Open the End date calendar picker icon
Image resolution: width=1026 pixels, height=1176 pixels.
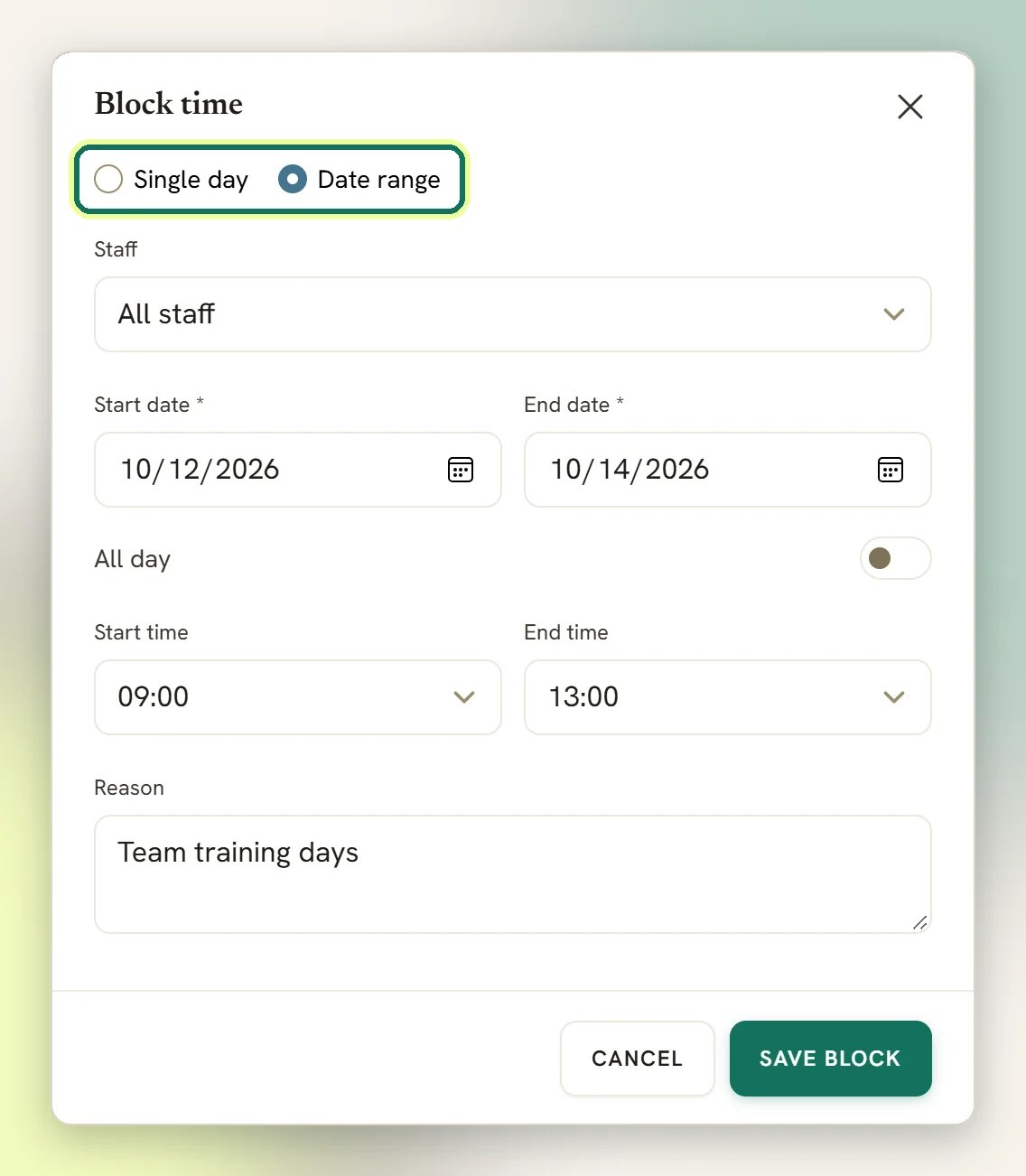click(891, 470)
